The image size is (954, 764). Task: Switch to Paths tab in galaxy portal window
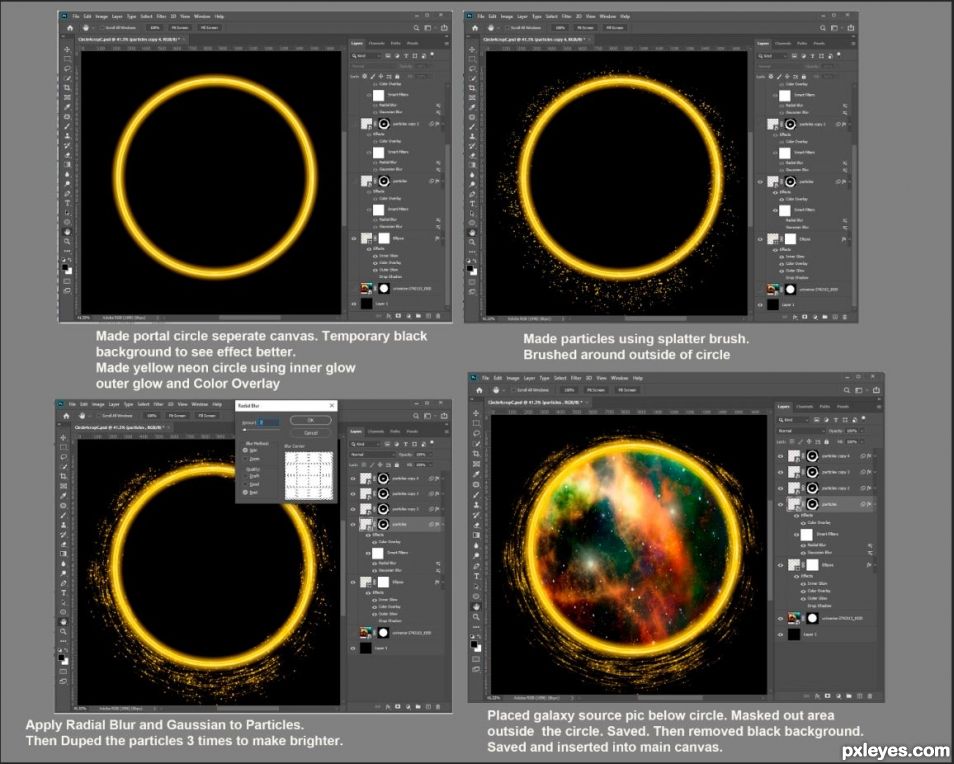click(825, 406)
